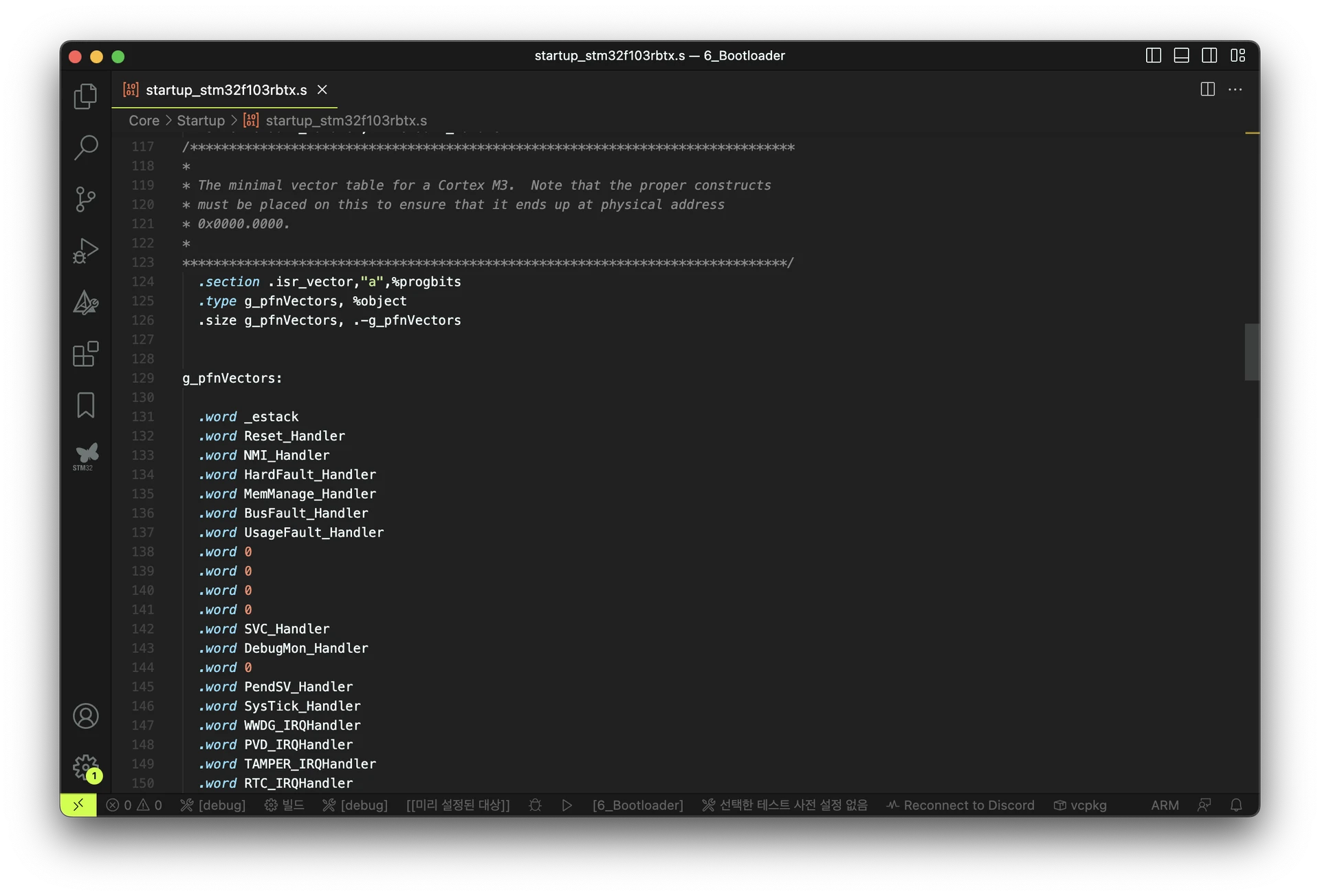Screen dimensions: 1320x896
Task: Open the Manage gear settings icon
Action: pos(85,767)
